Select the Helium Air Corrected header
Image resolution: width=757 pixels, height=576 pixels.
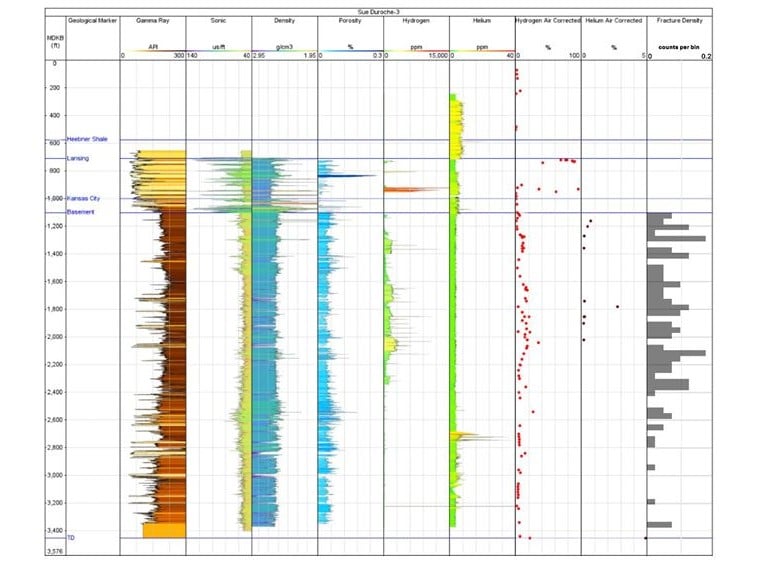point(612,20)
